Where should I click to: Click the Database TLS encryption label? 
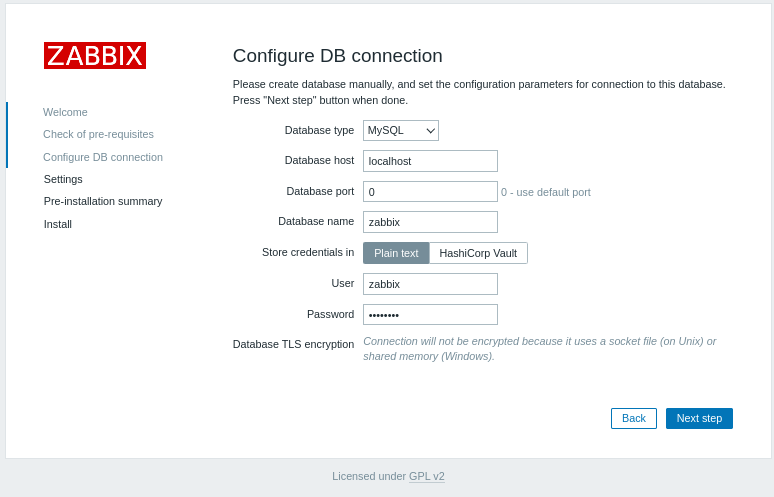click(293, 344)
